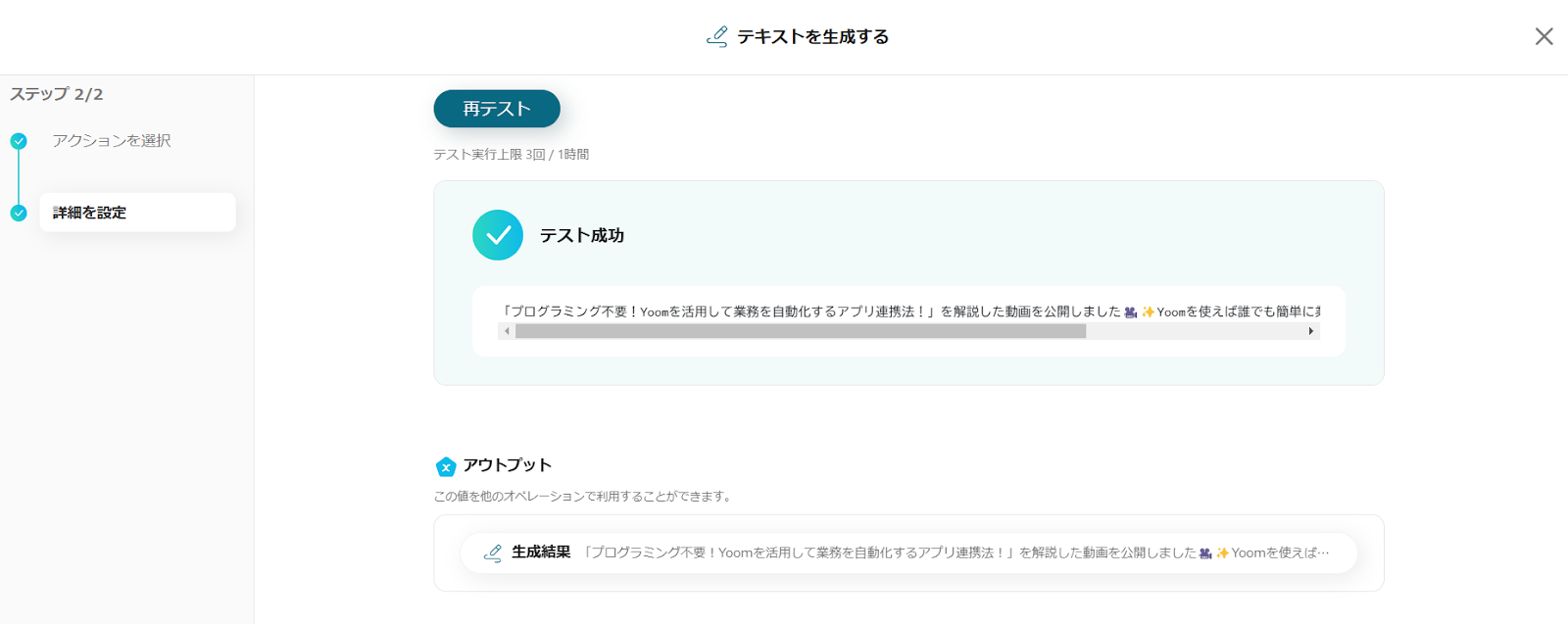1568x624 pixels.
Task: Click the large テスト成功 checkmark icon
Action: 498,235
